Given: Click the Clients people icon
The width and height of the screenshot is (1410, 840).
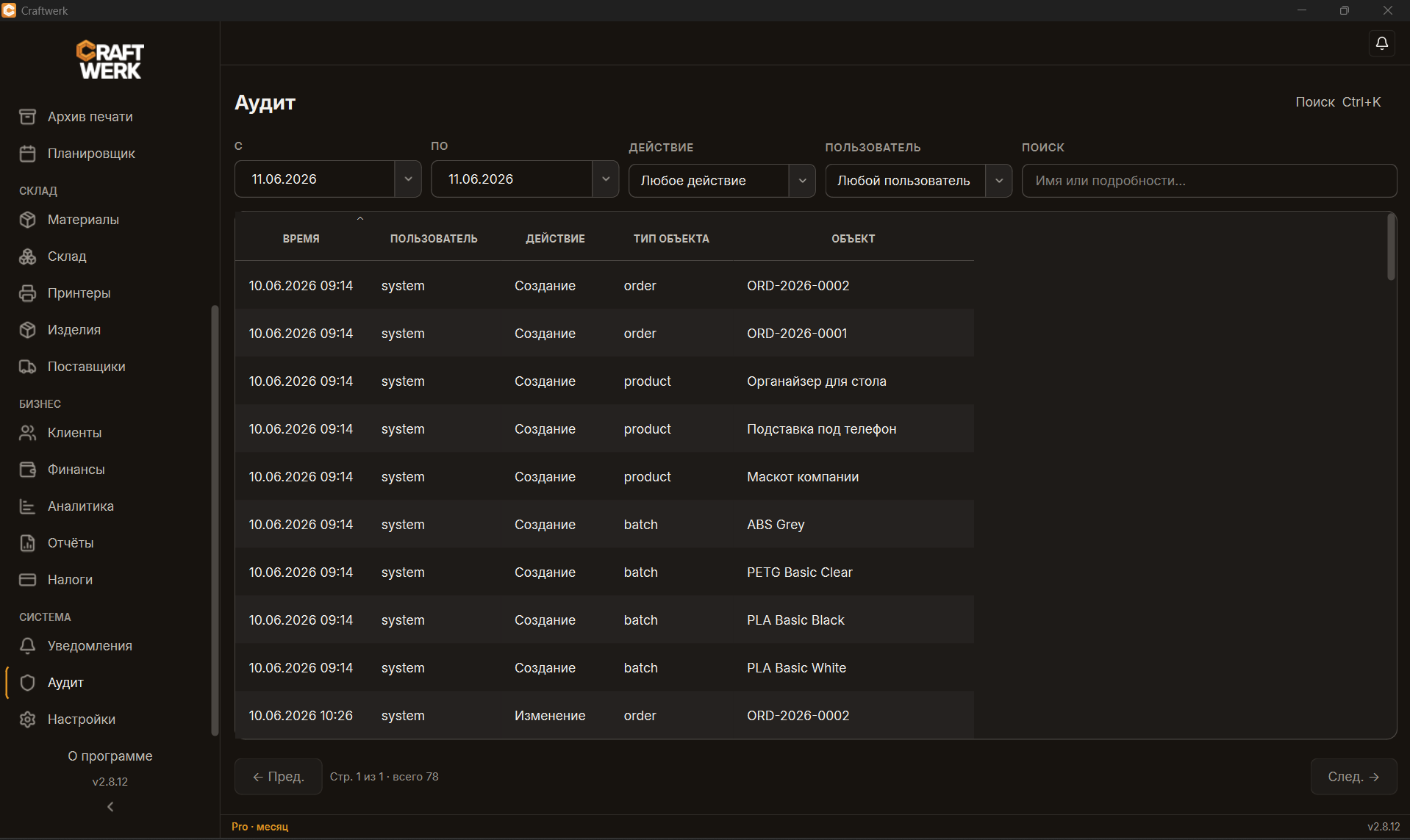Looking at the screenshot, I should point(27,433).
